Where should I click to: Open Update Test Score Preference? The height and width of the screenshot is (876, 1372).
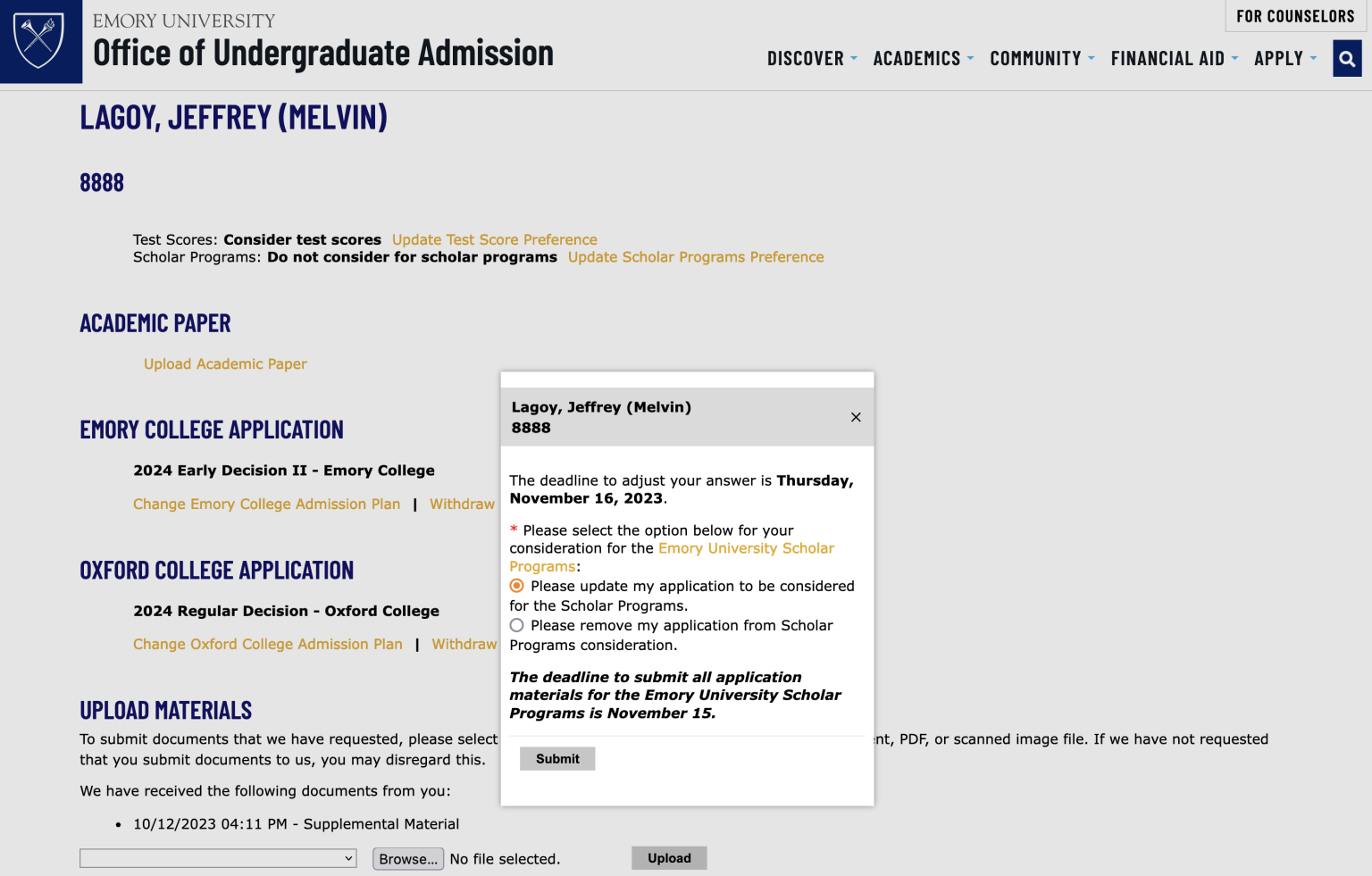click(494, 239)
